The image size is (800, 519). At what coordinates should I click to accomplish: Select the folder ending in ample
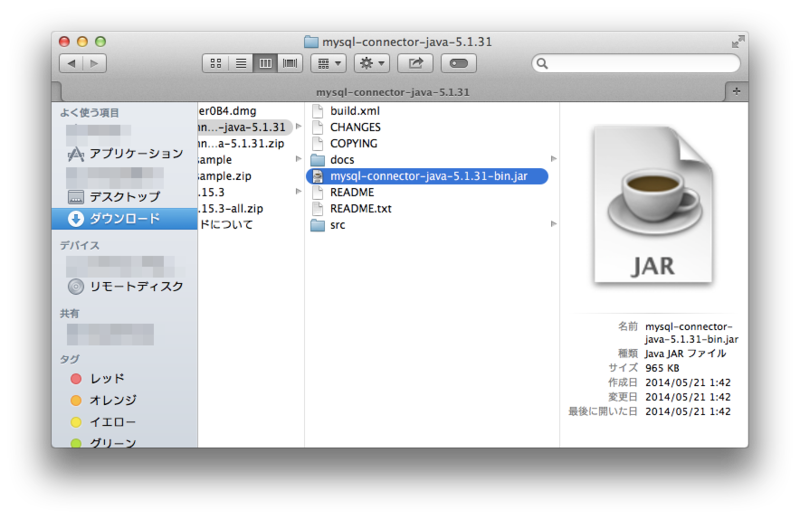(215, 160)
